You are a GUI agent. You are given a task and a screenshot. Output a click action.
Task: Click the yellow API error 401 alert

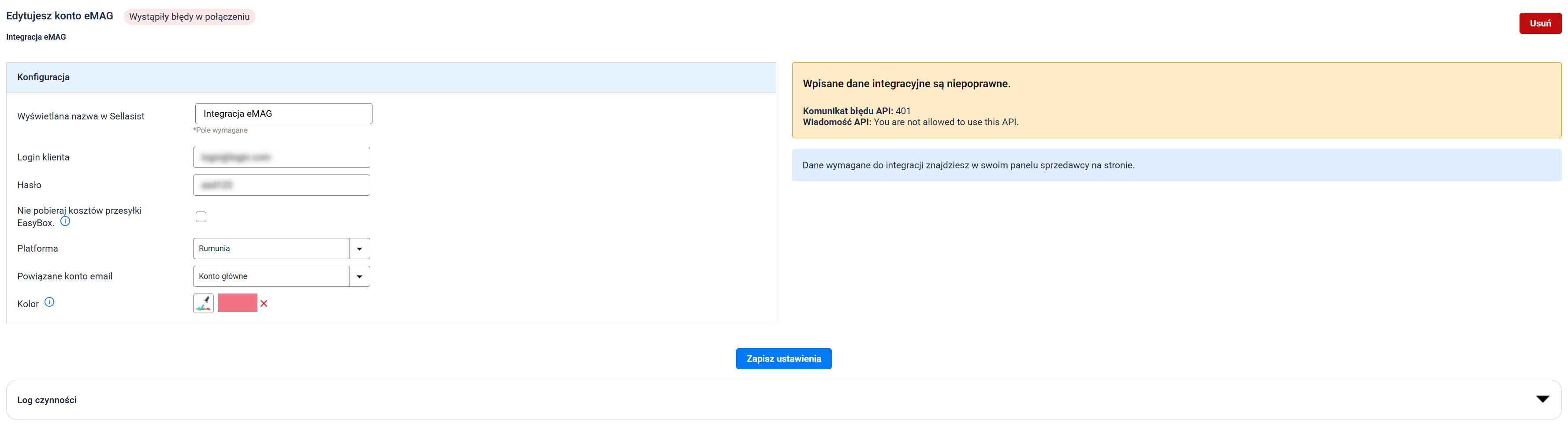click(x=1176, y=100)
